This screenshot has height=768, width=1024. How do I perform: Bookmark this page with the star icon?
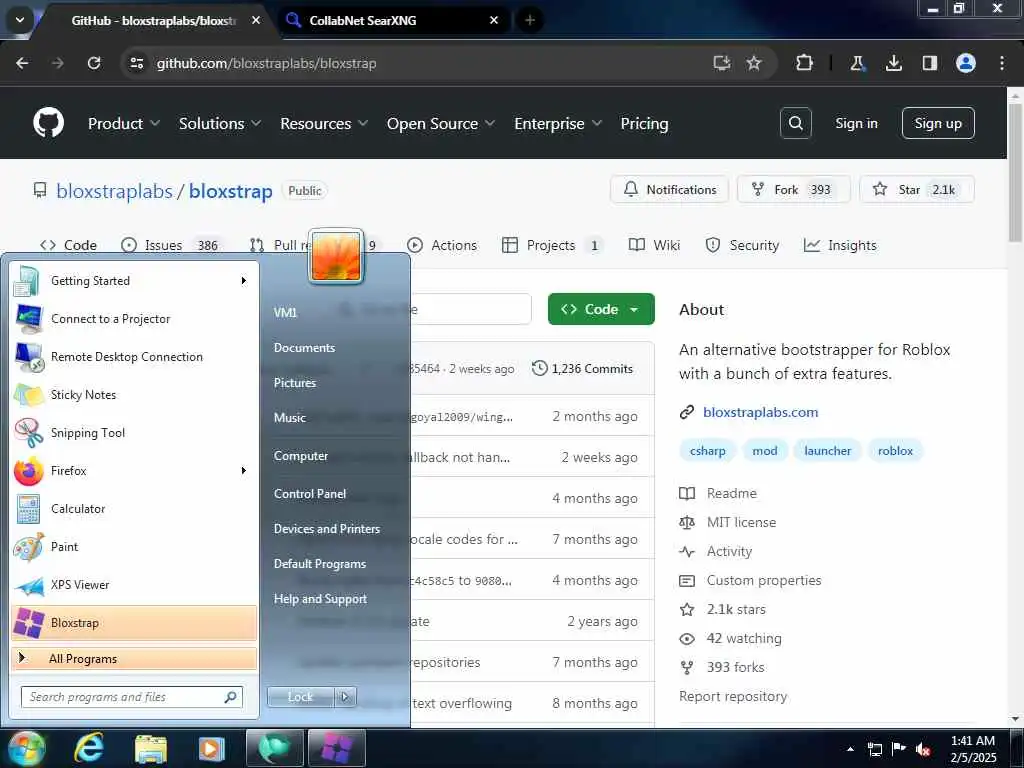coord(754,63)
